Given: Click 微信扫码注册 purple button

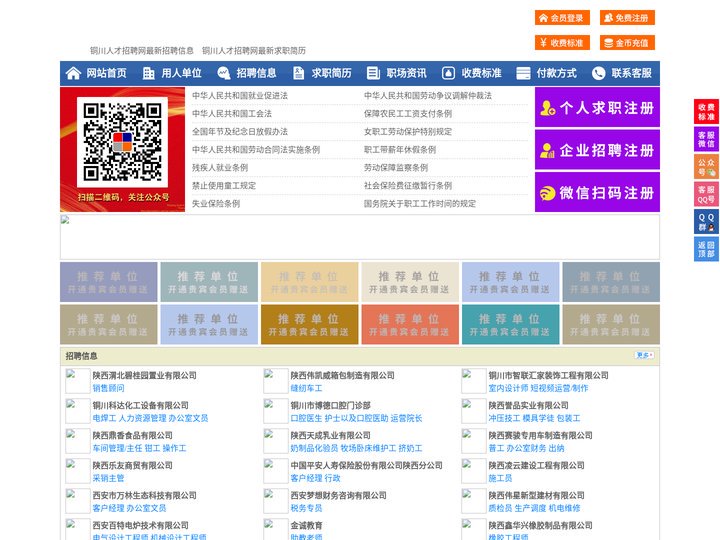Looking at the screenshot, I should pos(597,192).
